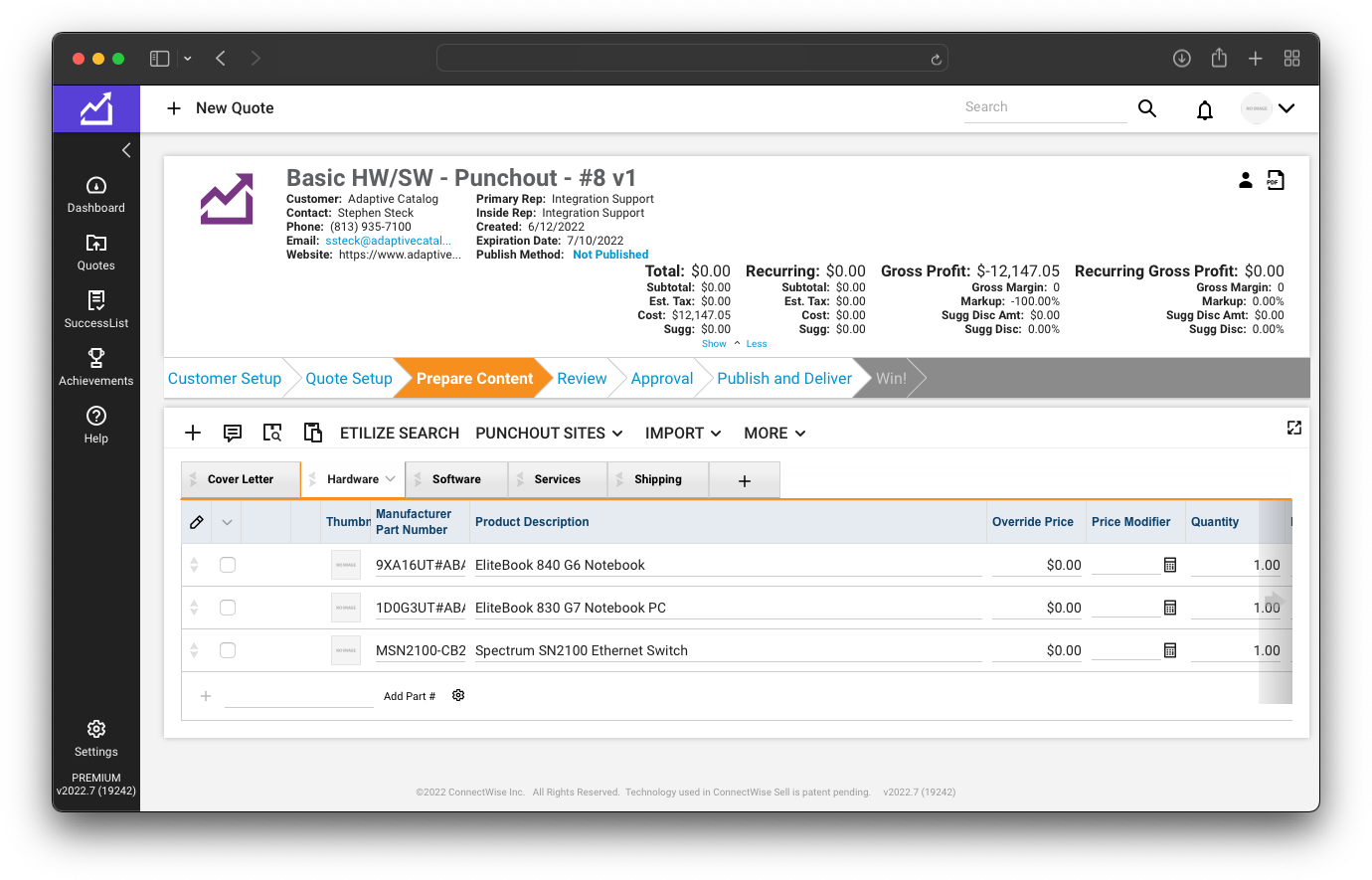
Task: Click the reorder handle of the Spectrum SN2100 row
Action: [194, 650]
